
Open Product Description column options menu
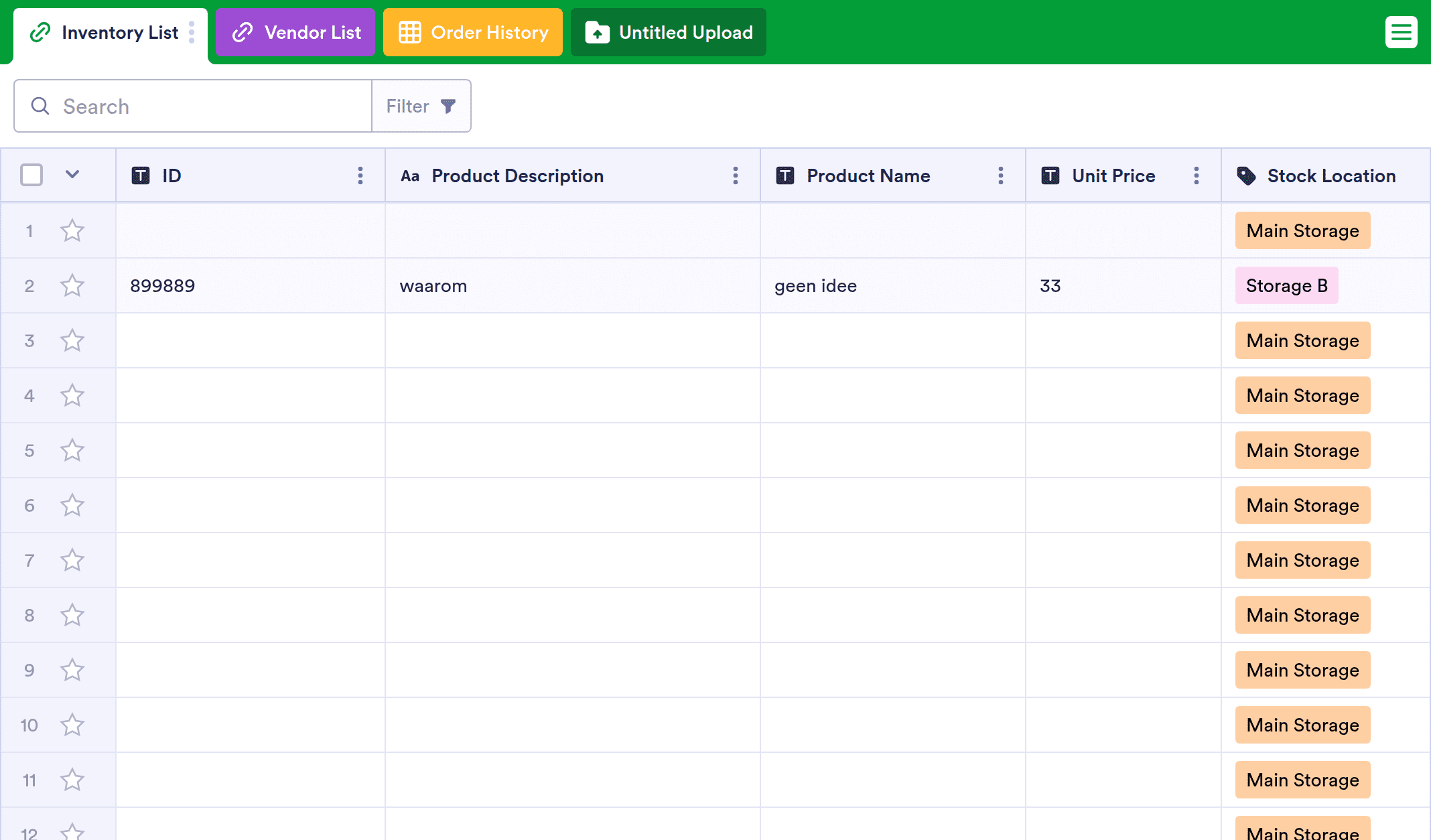[x=736, y=176]
